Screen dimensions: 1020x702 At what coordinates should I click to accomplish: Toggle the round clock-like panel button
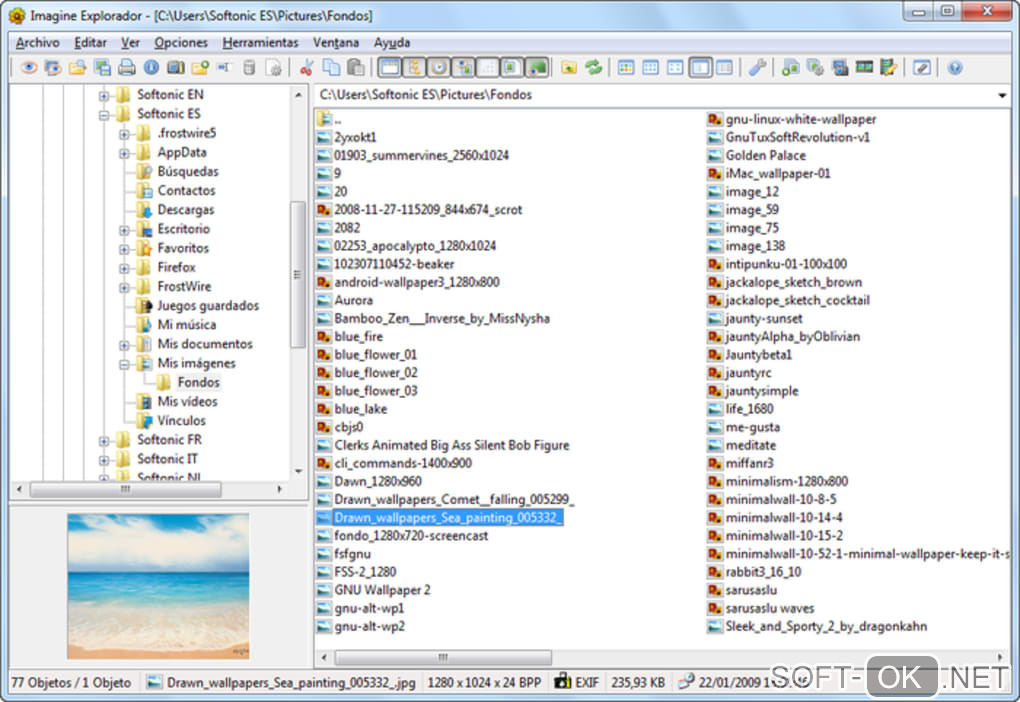(x=439, y=68)
